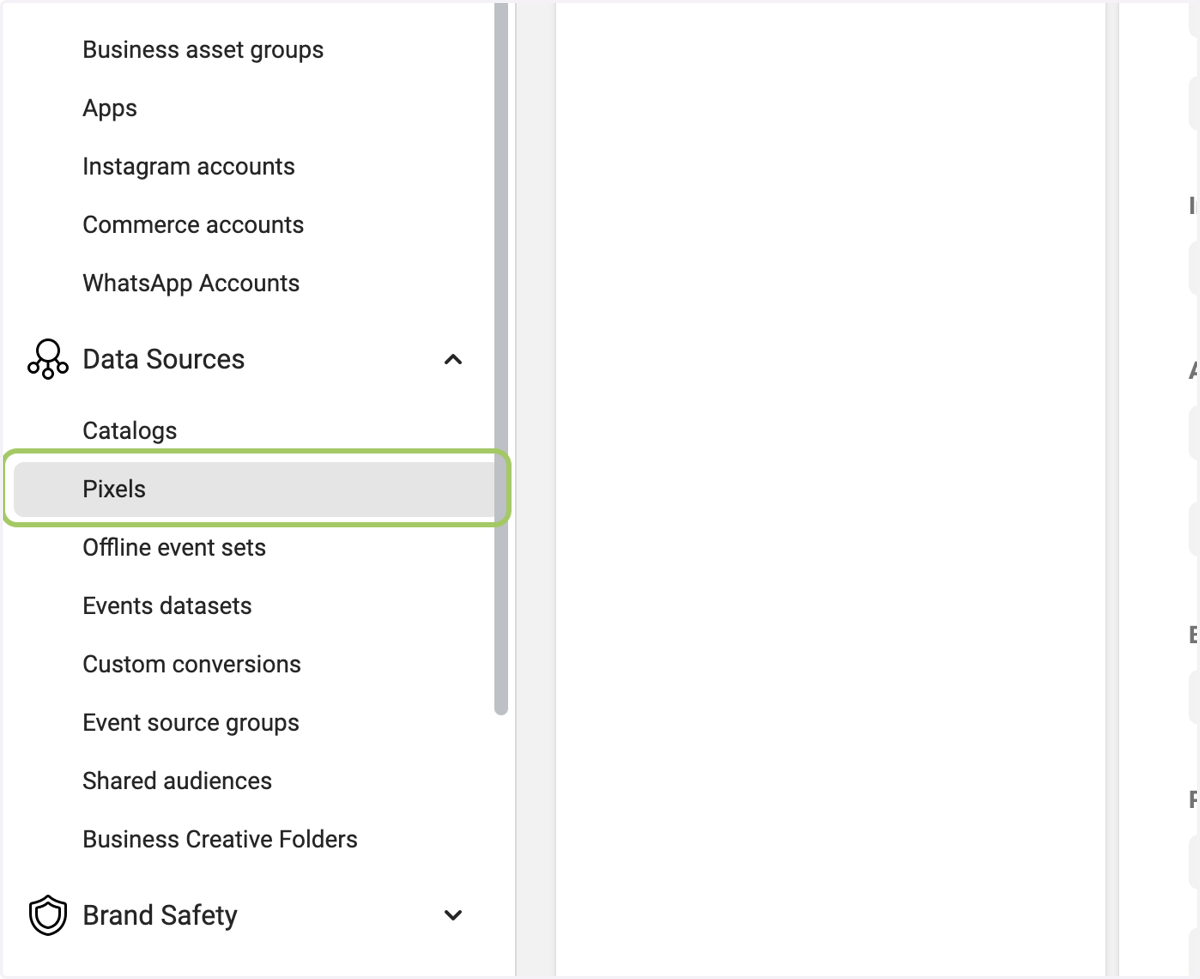The image size is (1200, 979).
Task: Open Custom conversions
Action: click(192, 664)
